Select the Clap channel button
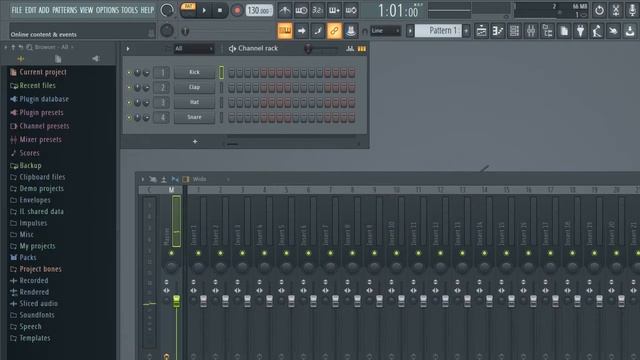This screenshot has width=640, height=360. 194,87
